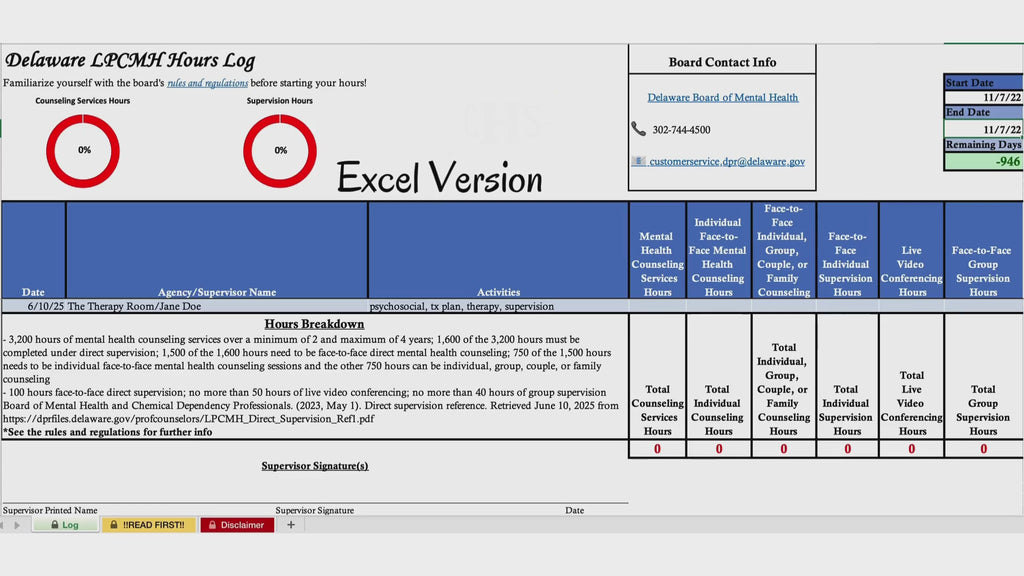1024x576 pixels.
Task: Select the cell with date 6/10/25
Action: pyautogui.click(x=33, y=306)
